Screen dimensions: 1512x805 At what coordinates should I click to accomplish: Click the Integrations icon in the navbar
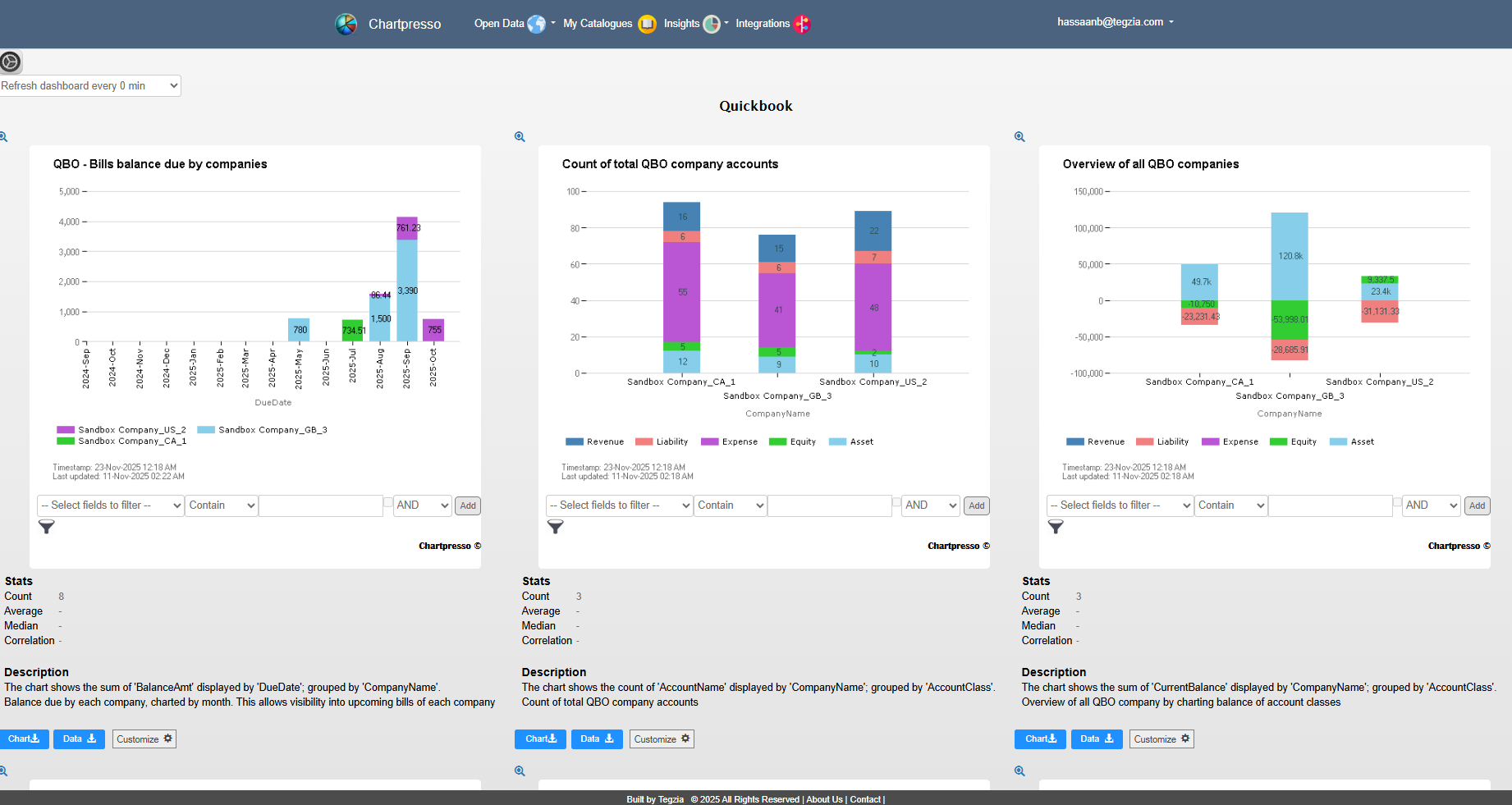pos(802,24)
